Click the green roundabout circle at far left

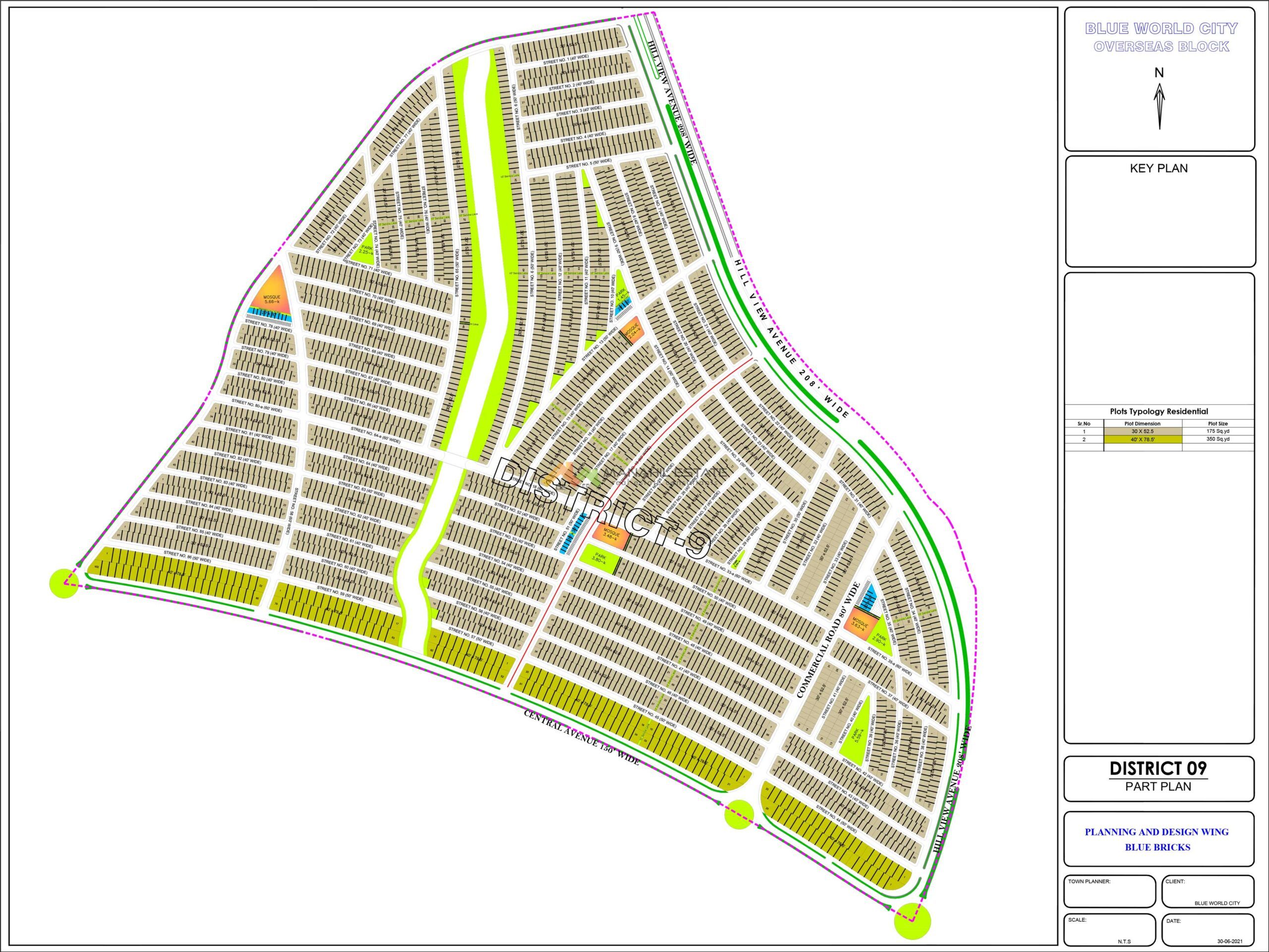(x=63, y=583)
